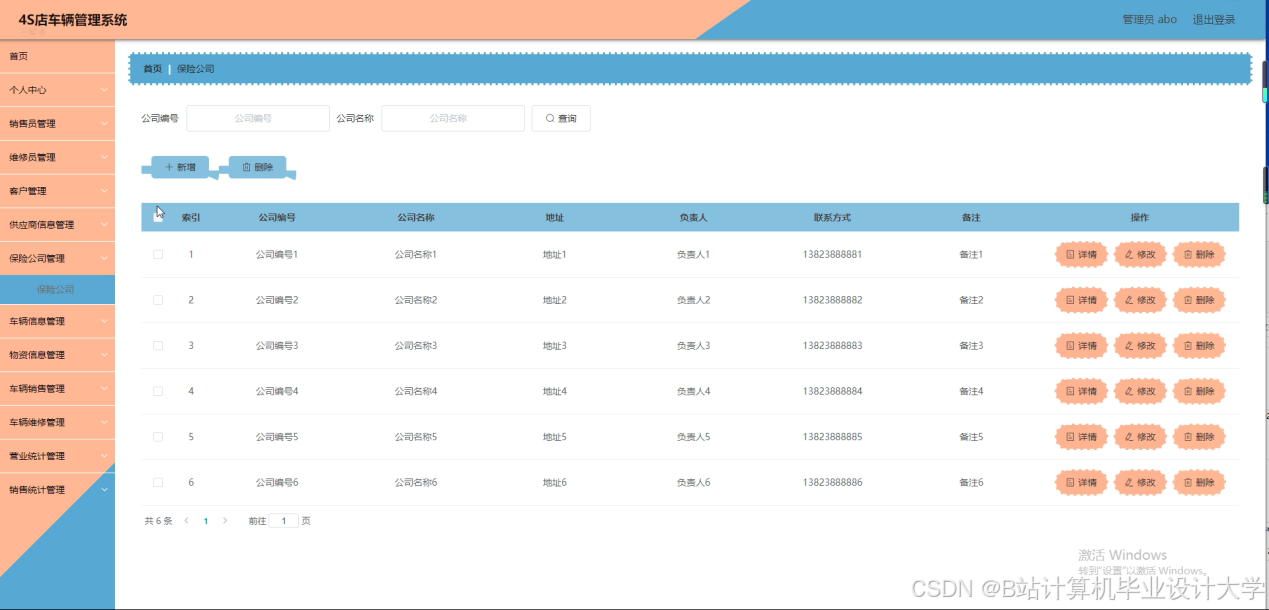The height and width of the screenshot is (610, 1269).
Task: Select page 1 in pagination
Action: pyautogui.click(x=206, y=521)
